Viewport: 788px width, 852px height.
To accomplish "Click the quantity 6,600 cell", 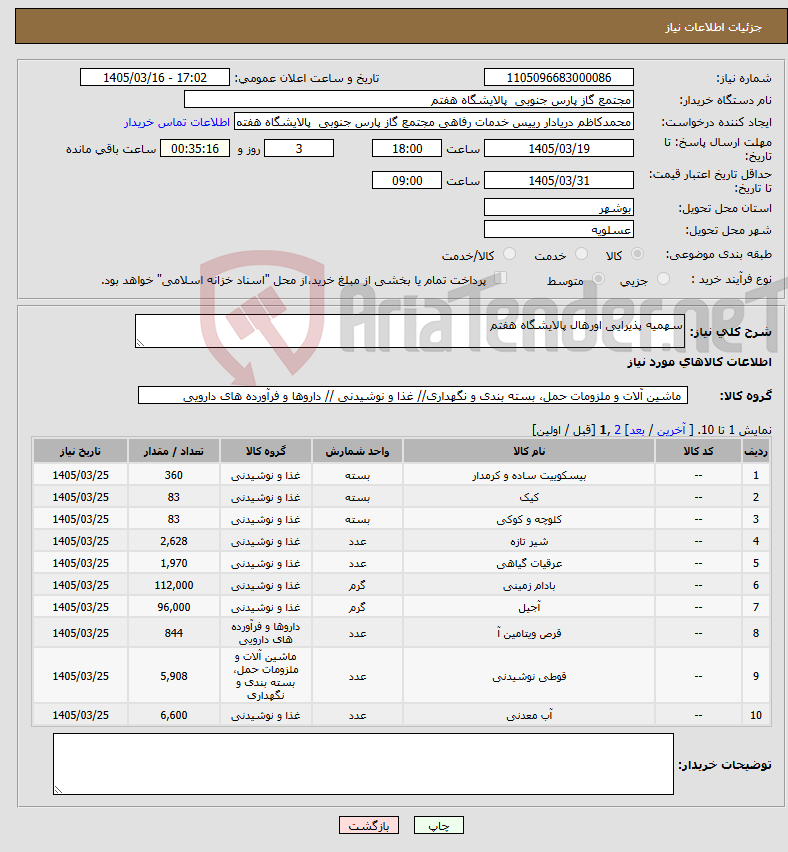I will tap(173, 716).
